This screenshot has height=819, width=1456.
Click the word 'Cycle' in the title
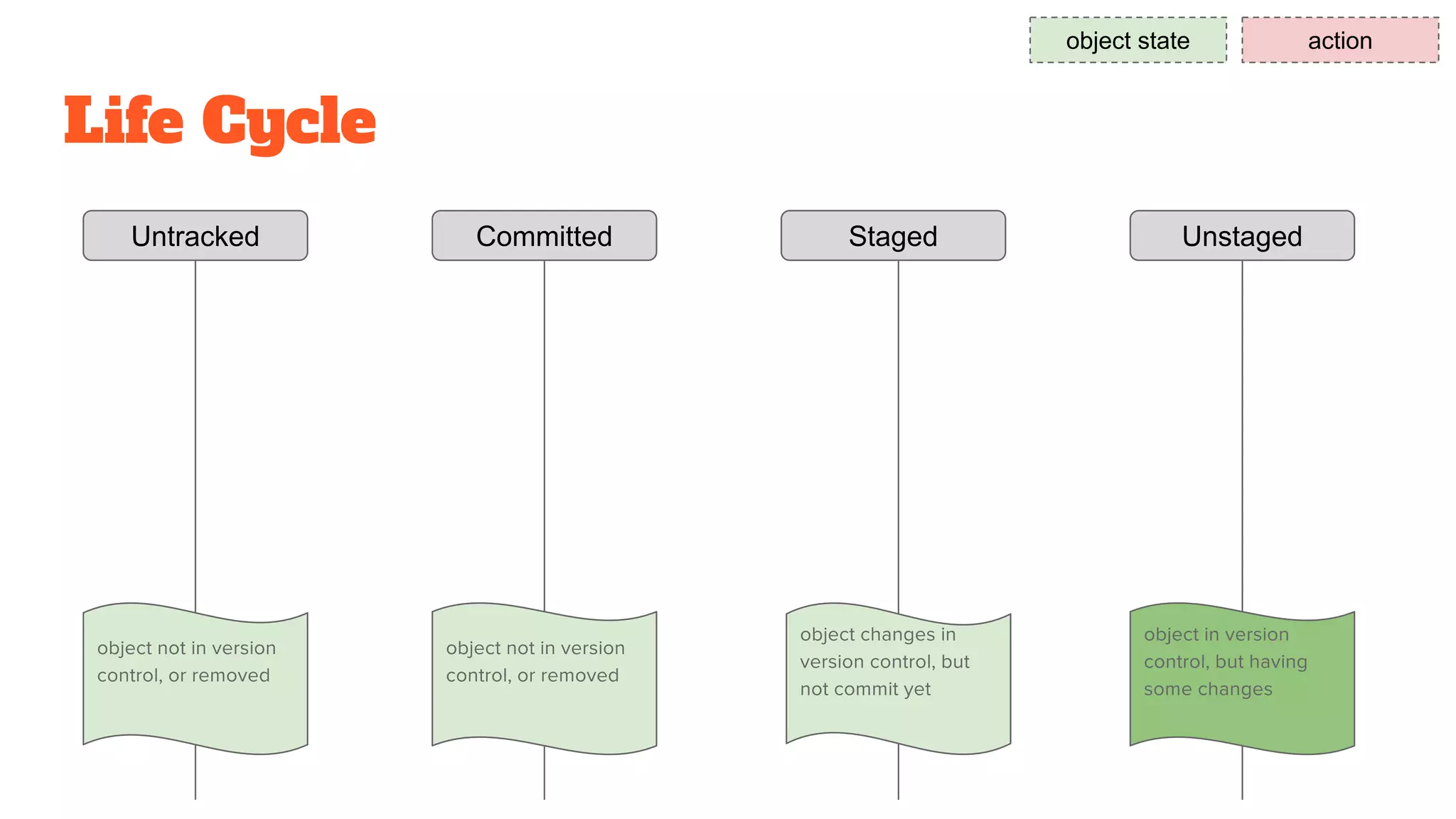pyautogui.click(x=289, y=122)
